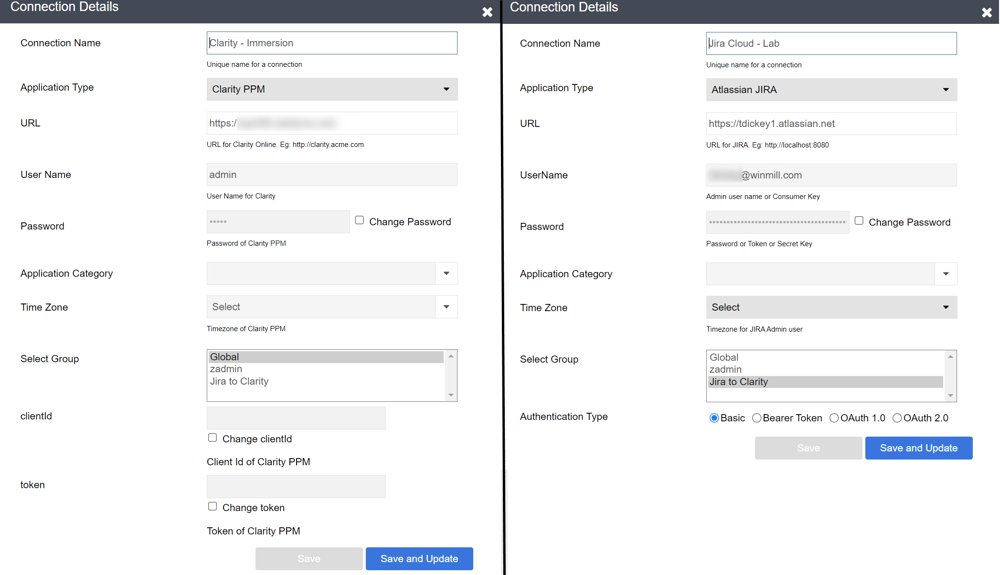Viewport: 1000px width, 575px height.
Task: Click scroll up arrow of Clarity group list
Action: point(451,356)
